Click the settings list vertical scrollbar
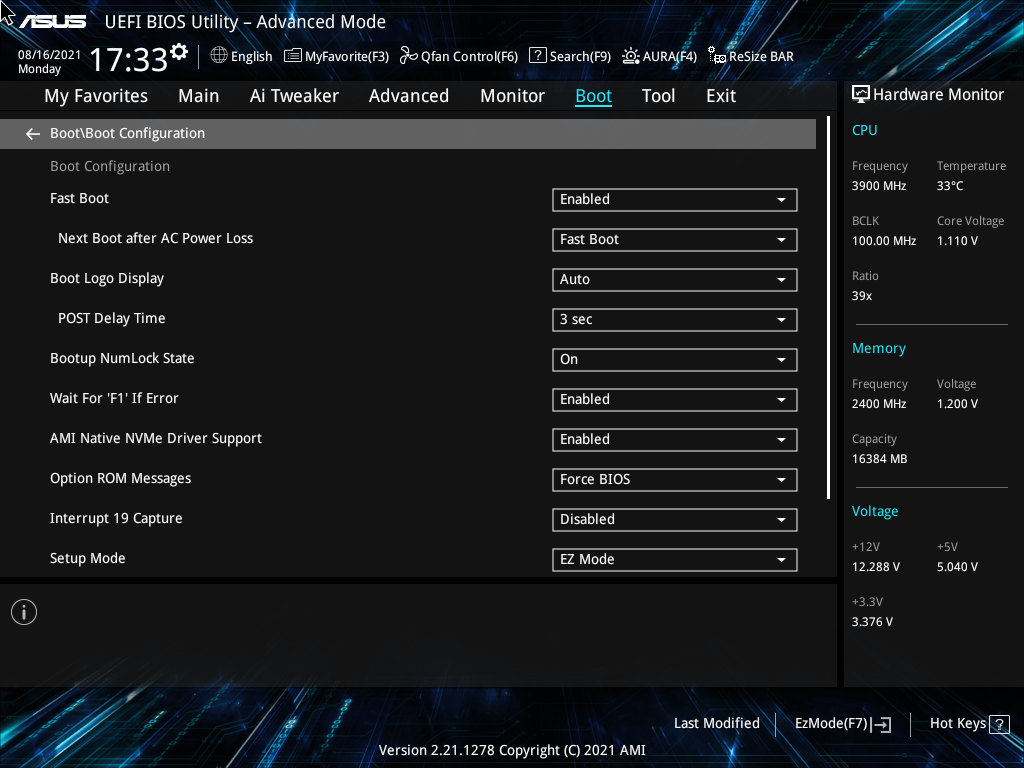 828,308
